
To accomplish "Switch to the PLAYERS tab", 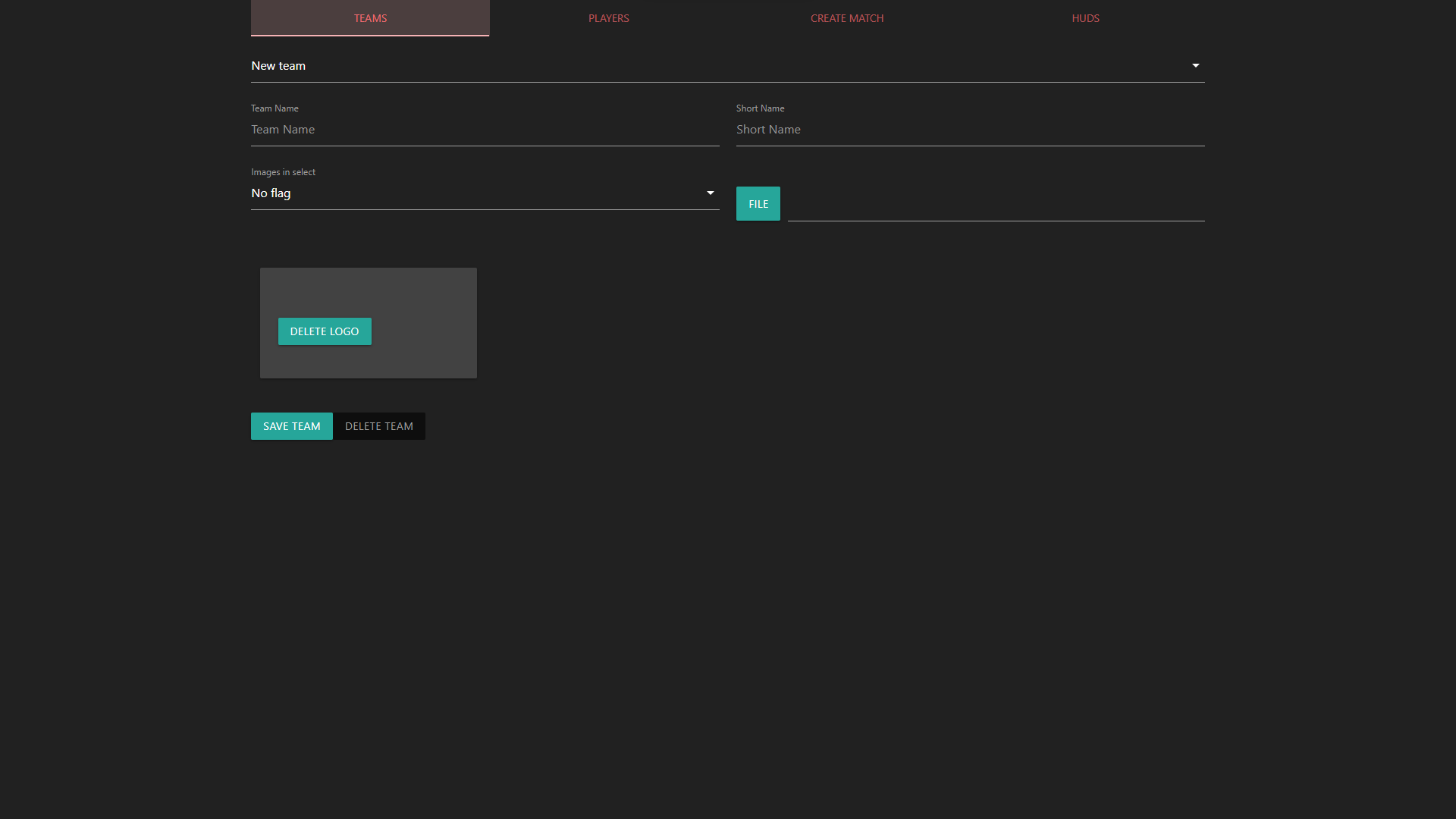I will (x=608, y=18).
